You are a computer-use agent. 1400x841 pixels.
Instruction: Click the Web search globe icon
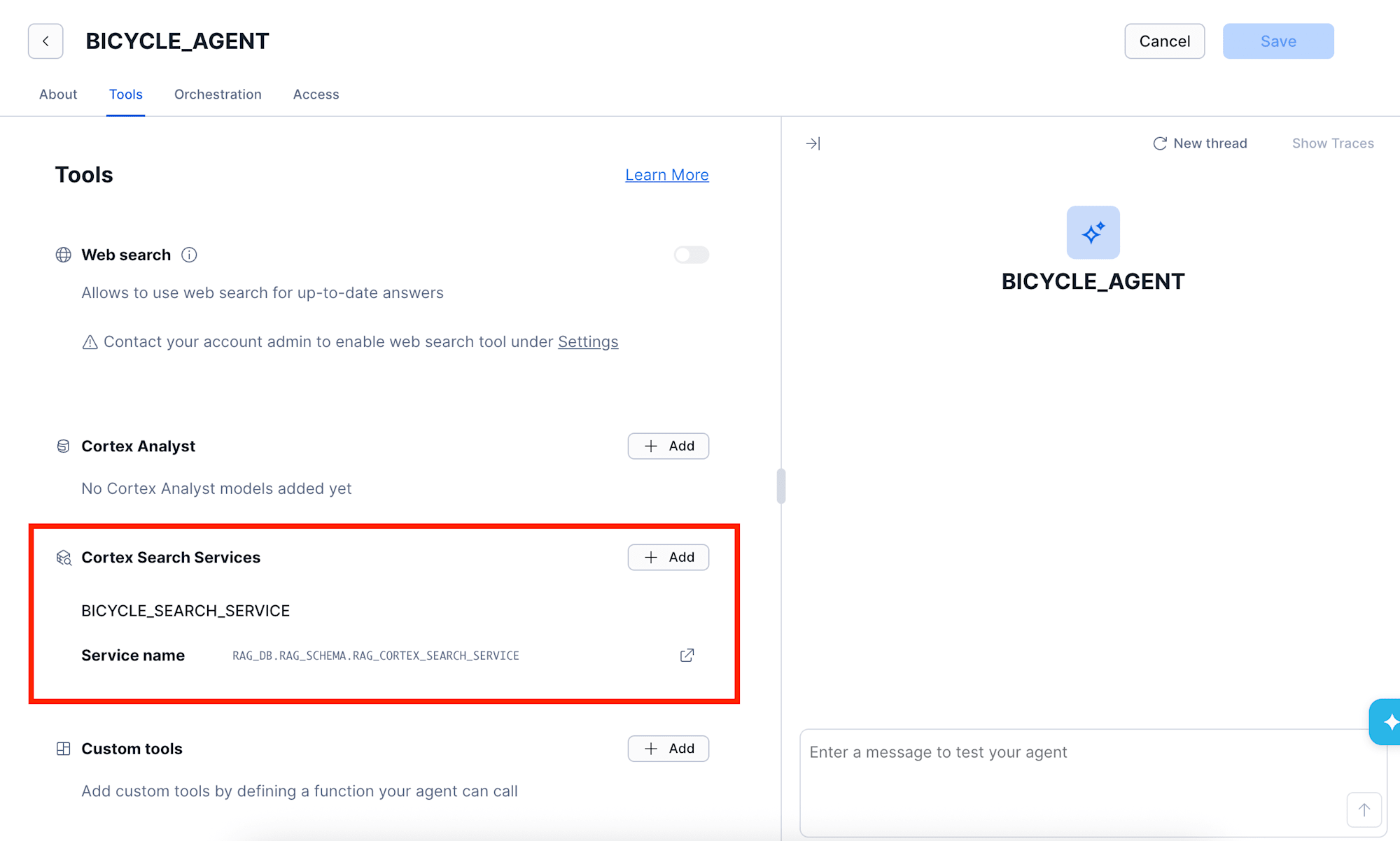pos(63,255)
